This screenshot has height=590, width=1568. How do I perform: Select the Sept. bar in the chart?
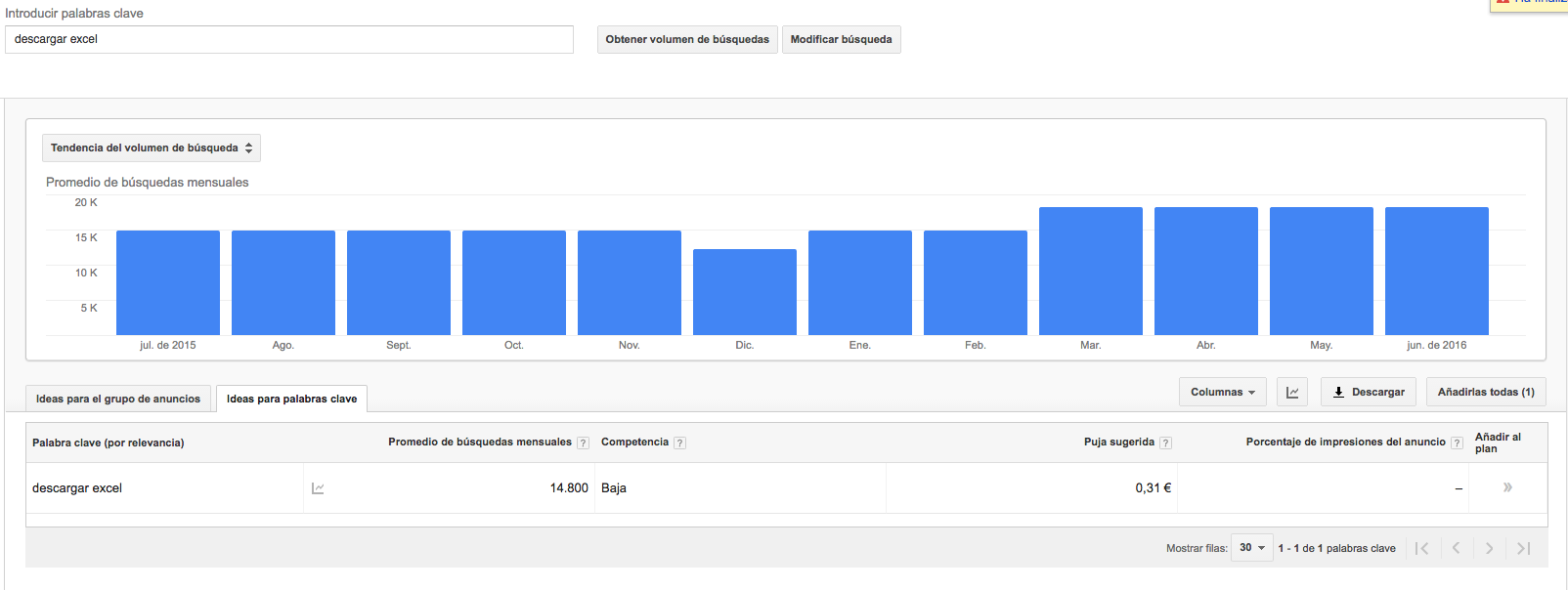[x=399, y=283]
